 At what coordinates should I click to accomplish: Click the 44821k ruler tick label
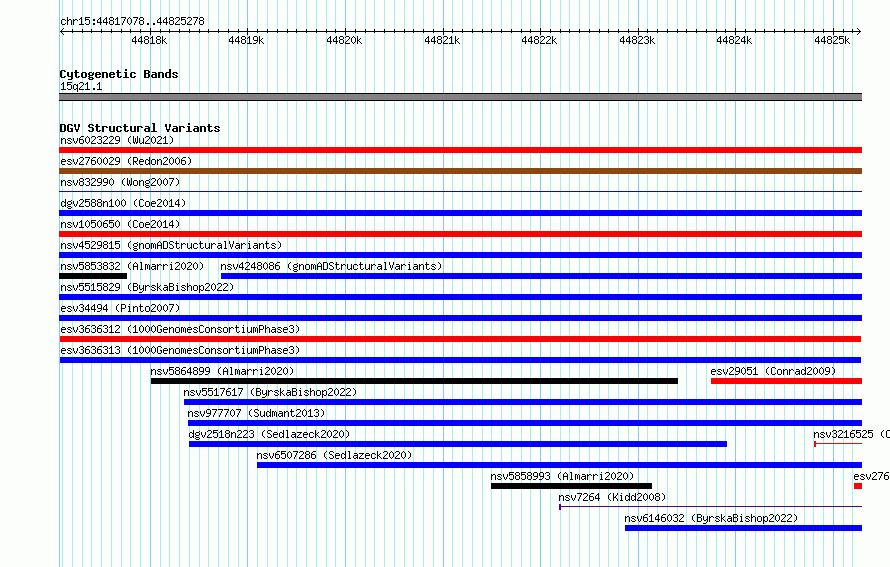[442, 40]
